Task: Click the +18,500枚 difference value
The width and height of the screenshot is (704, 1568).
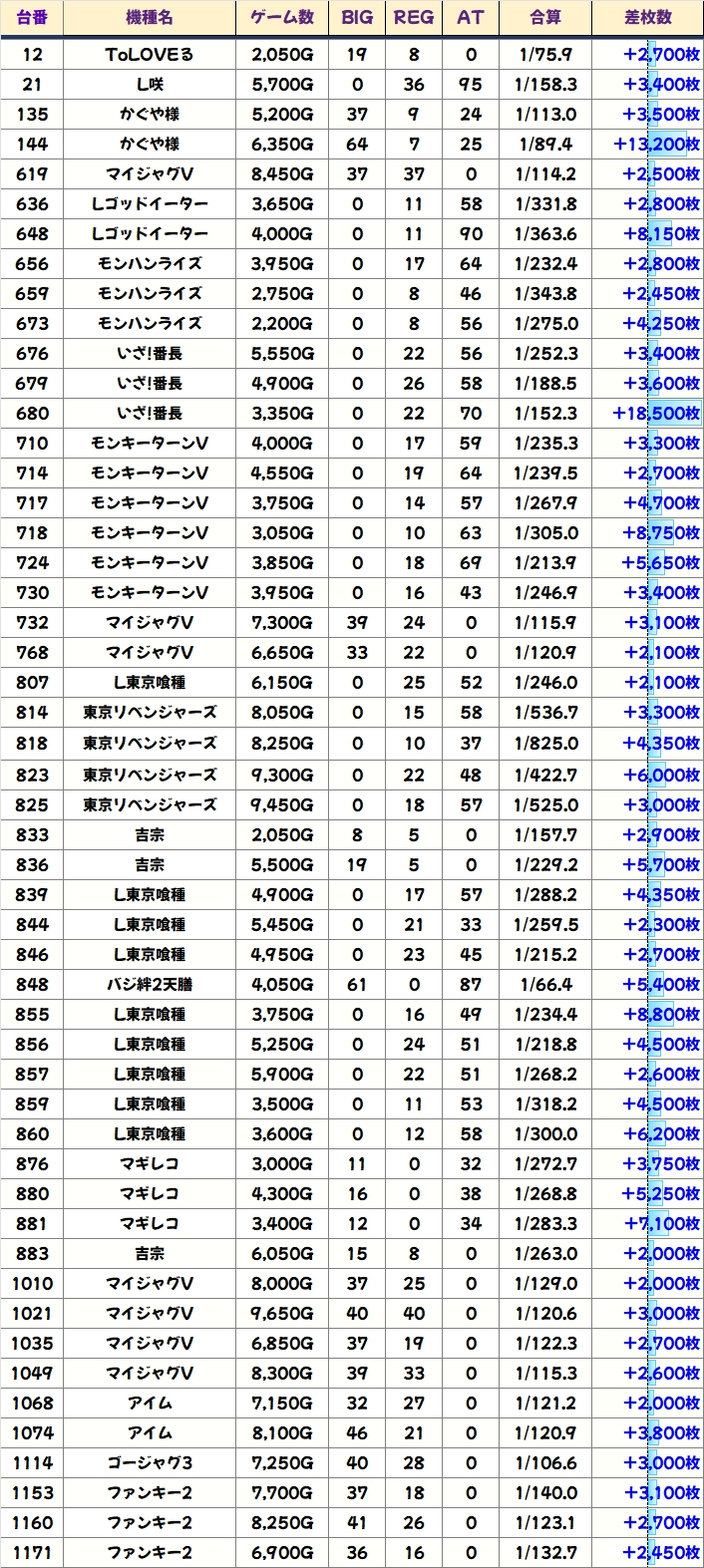Action: [x=657, y=414]
